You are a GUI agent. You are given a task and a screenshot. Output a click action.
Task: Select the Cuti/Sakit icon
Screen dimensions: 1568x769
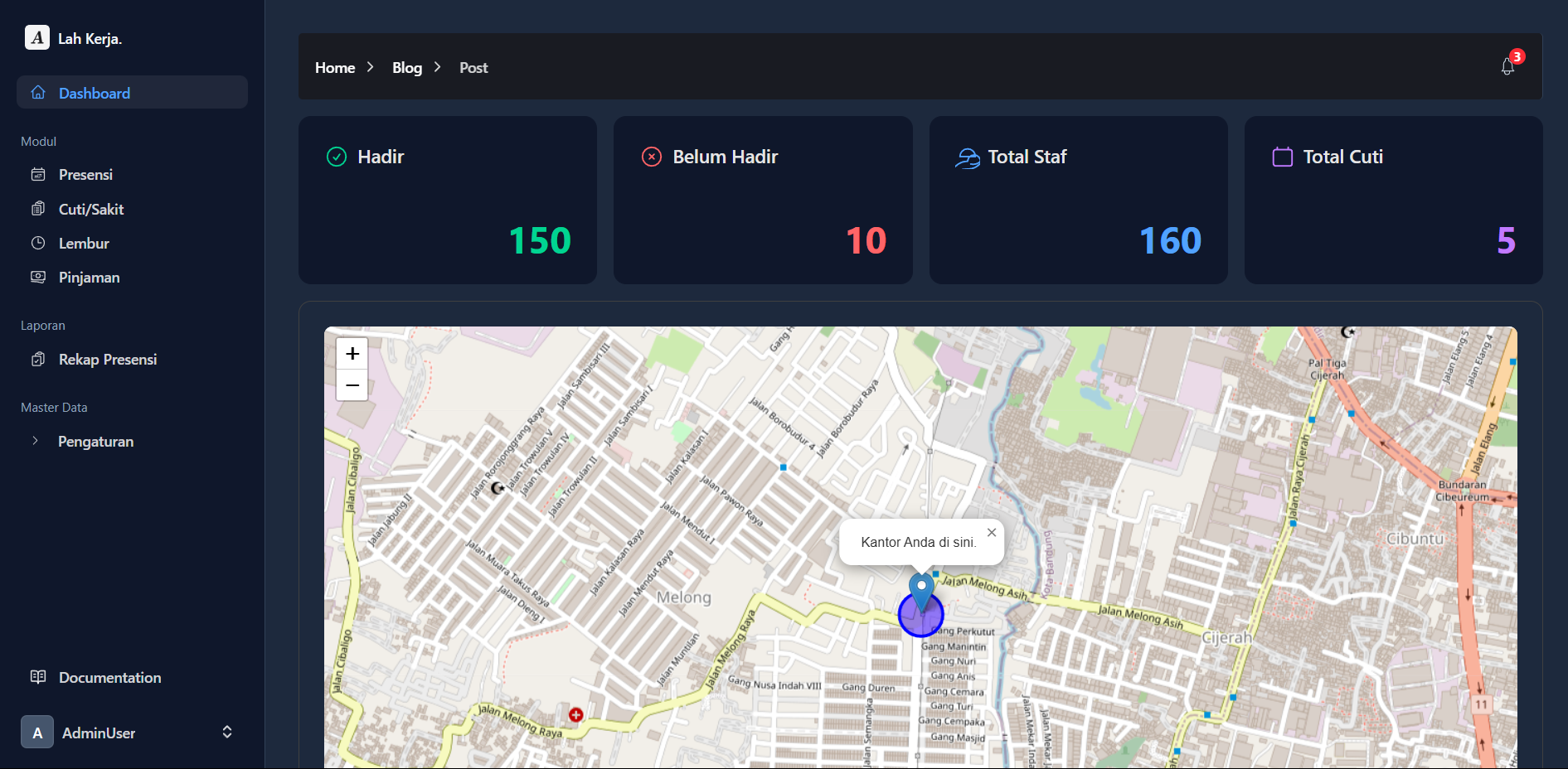(38, 209)
